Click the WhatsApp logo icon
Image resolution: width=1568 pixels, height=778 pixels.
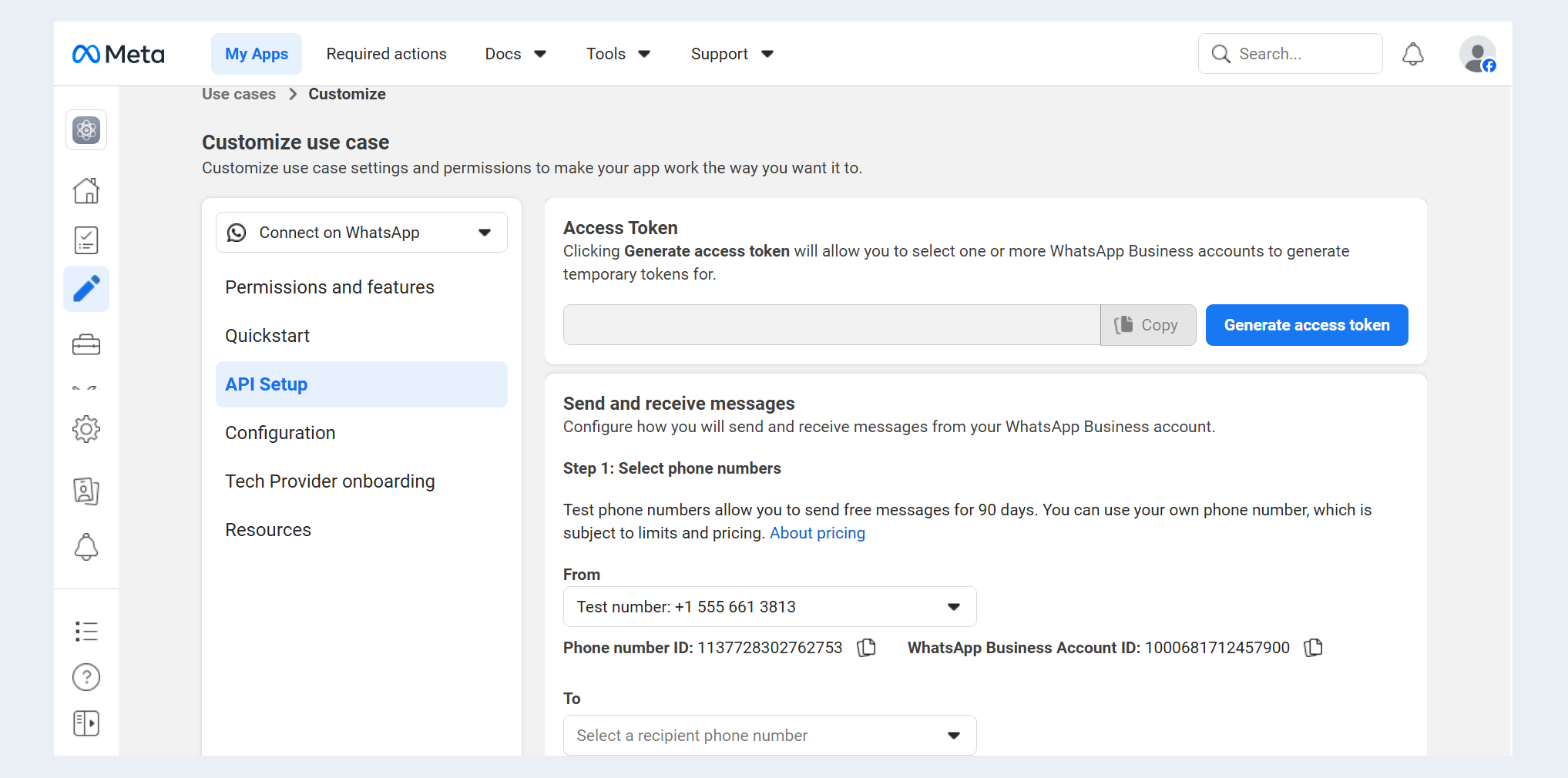point(237,233)
